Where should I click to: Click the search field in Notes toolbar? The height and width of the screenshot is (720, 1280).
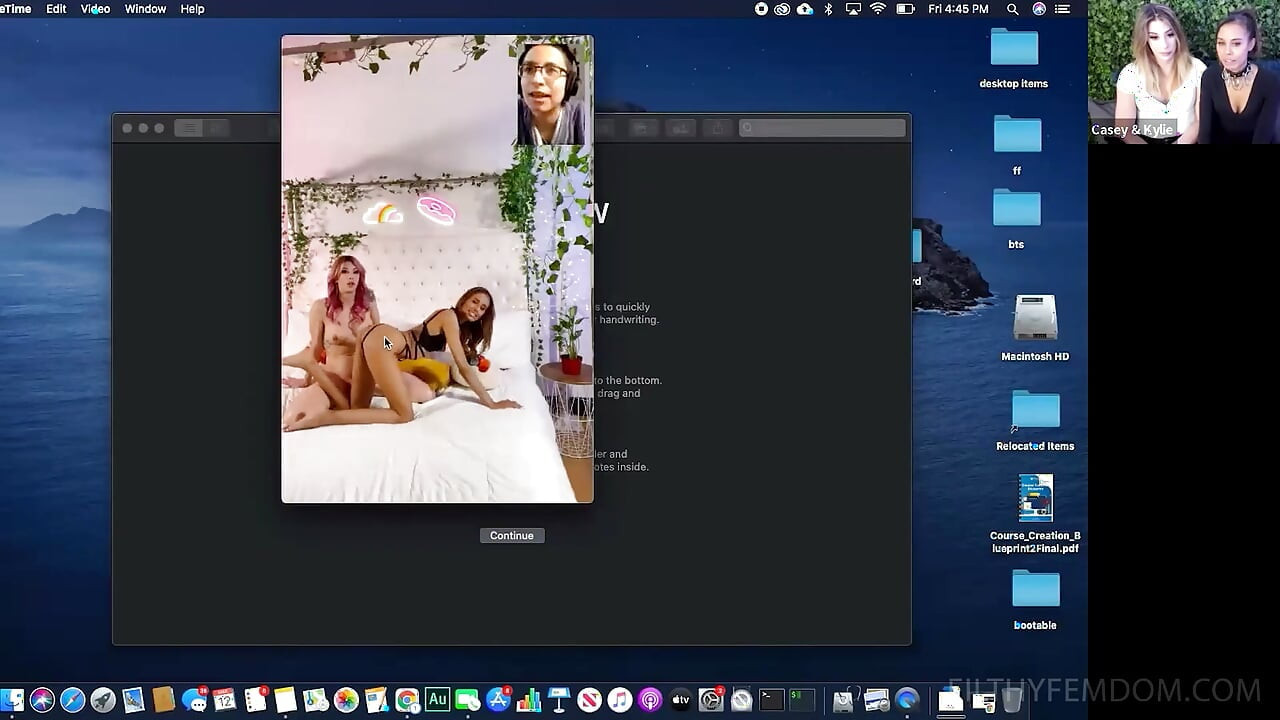click(x=822, y=128)
